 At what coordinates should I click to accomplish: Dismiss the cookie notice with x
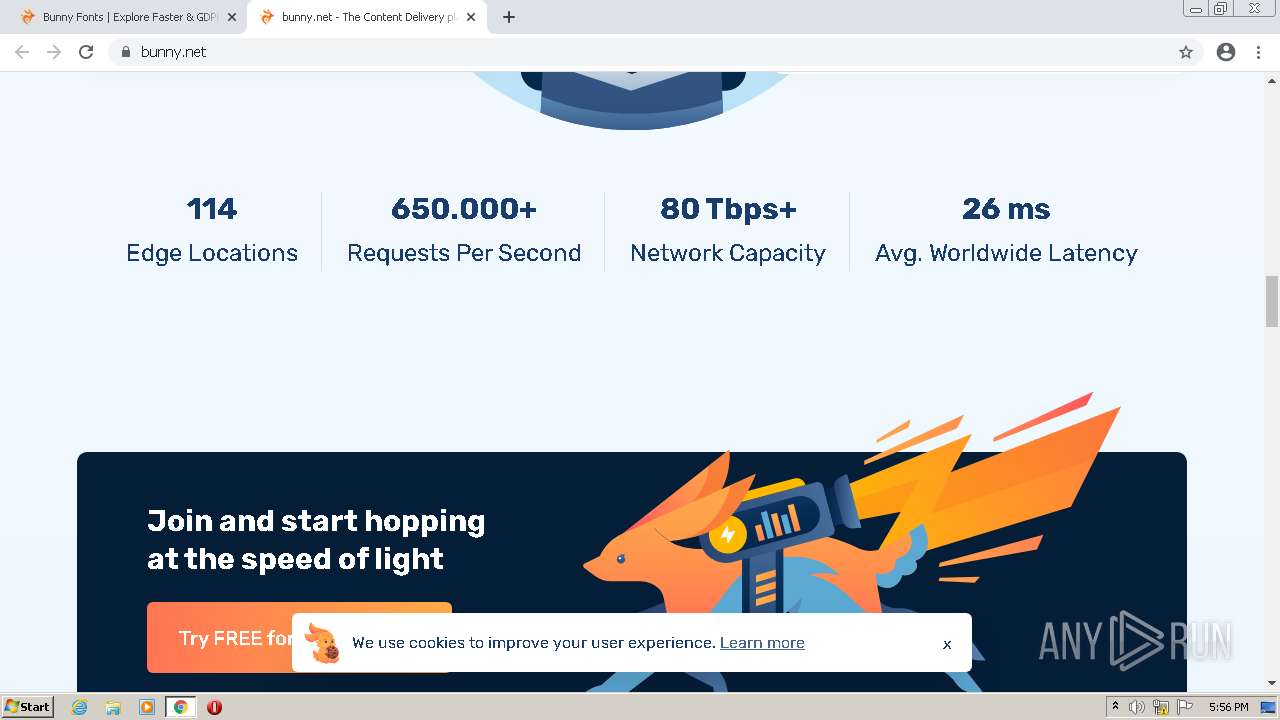tap(947, 644)
